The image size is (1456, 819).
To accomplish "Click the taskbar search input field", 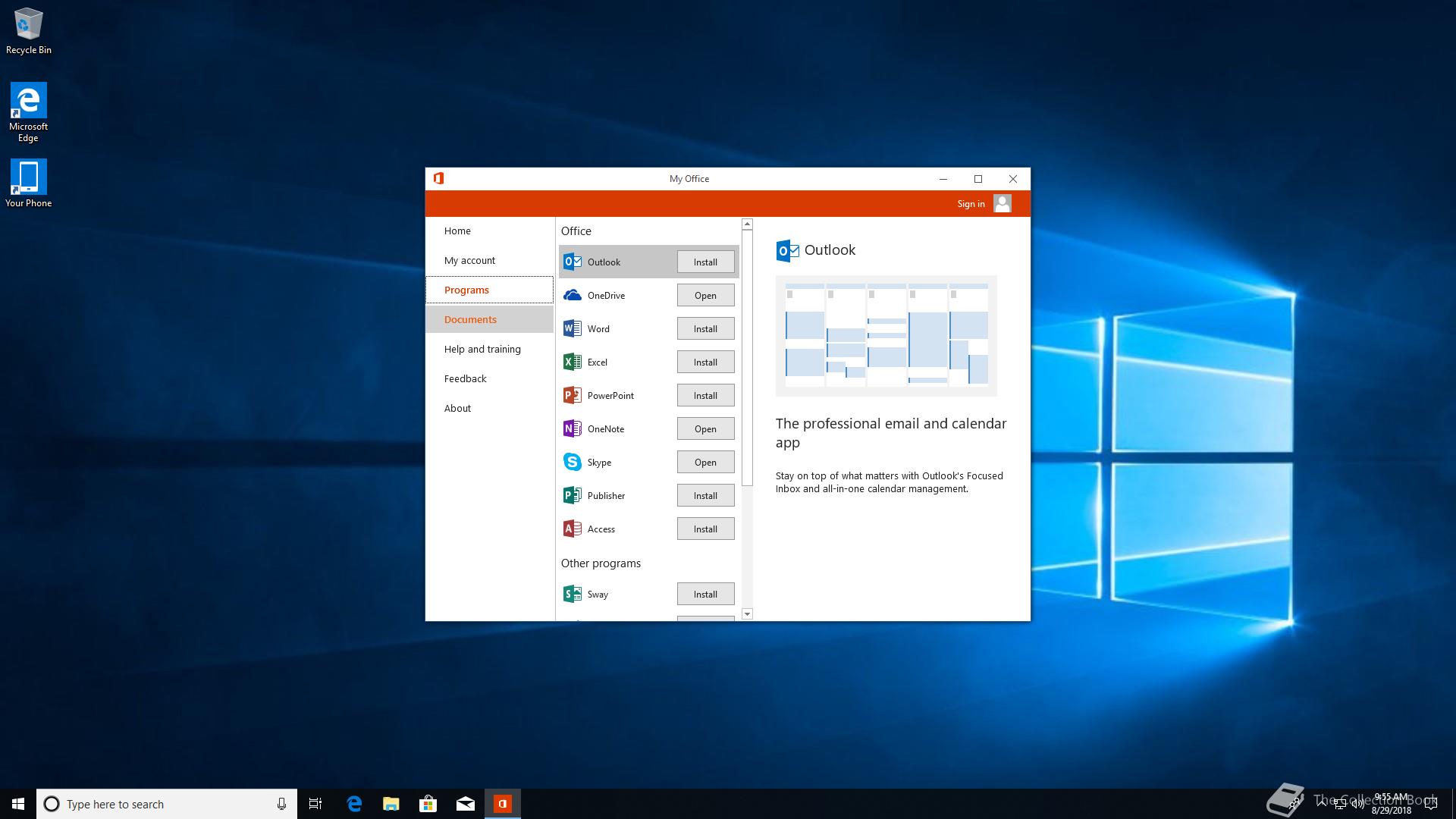I will [167, 804].
